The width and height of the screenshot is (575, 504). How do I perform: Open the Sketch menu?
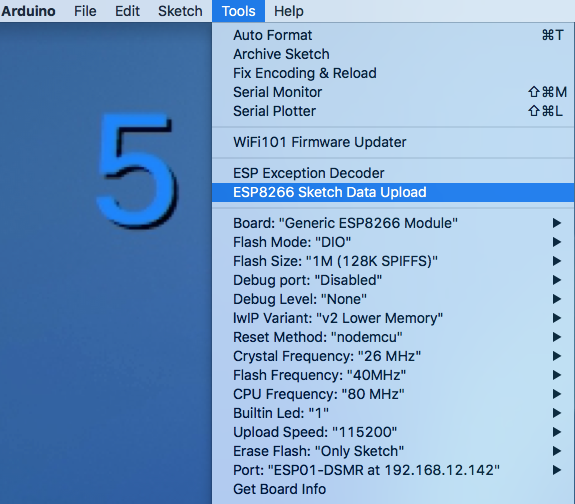pos(180,11)
